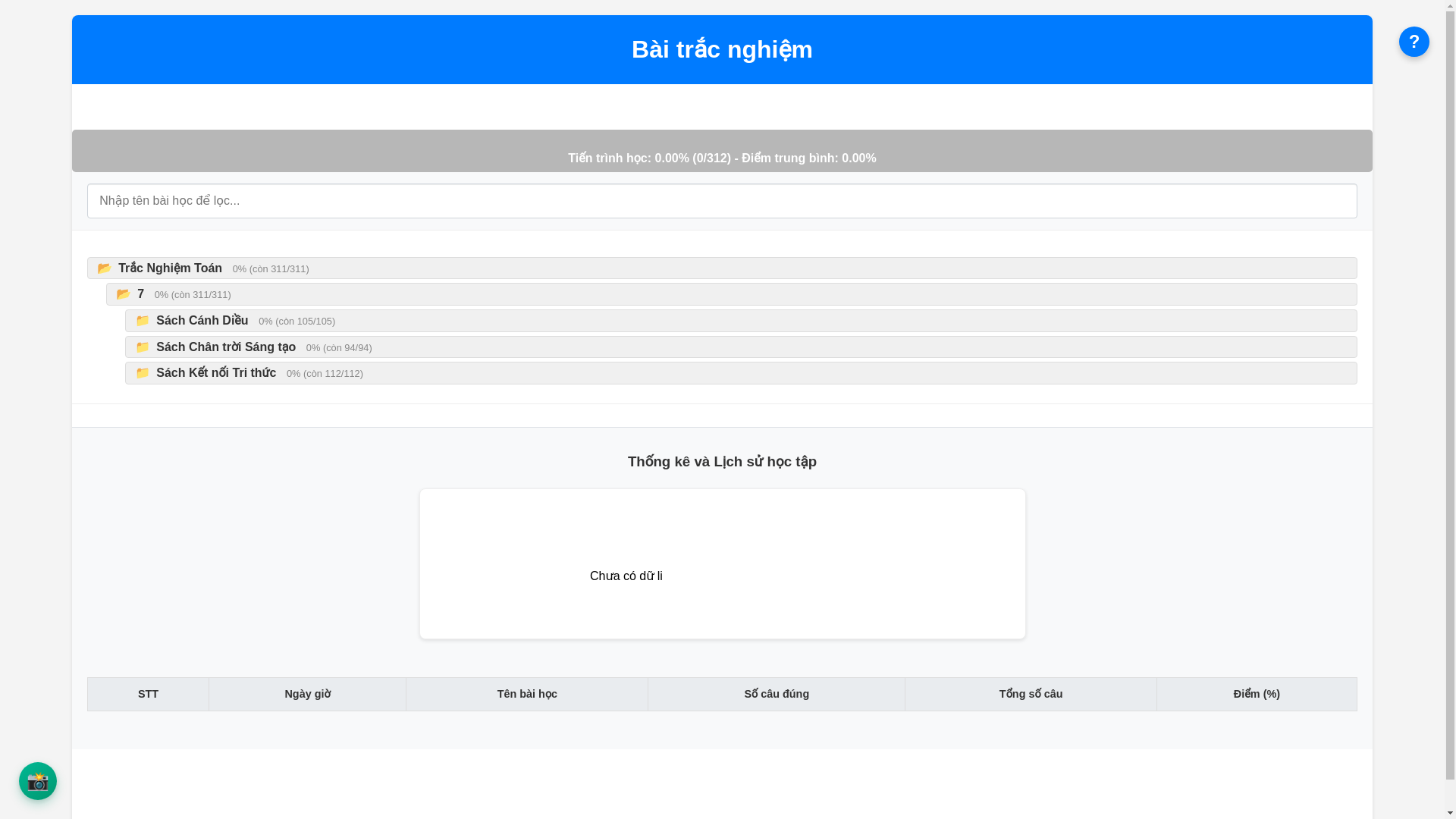
Task: Collapse the grade 7 folder
Action: pos(731,294)
